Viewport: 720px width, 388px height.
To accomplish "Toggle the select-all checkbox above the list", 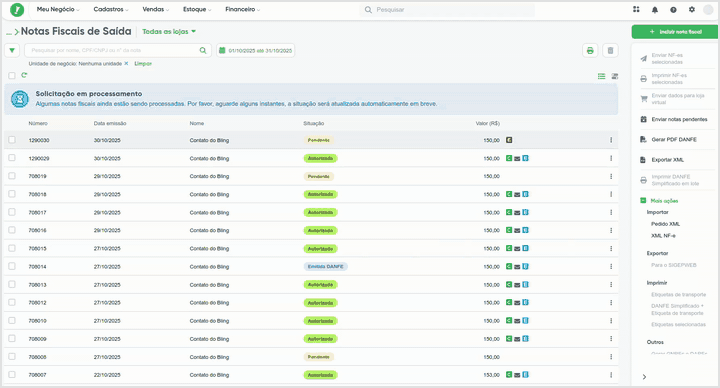I will click(12, 75).
